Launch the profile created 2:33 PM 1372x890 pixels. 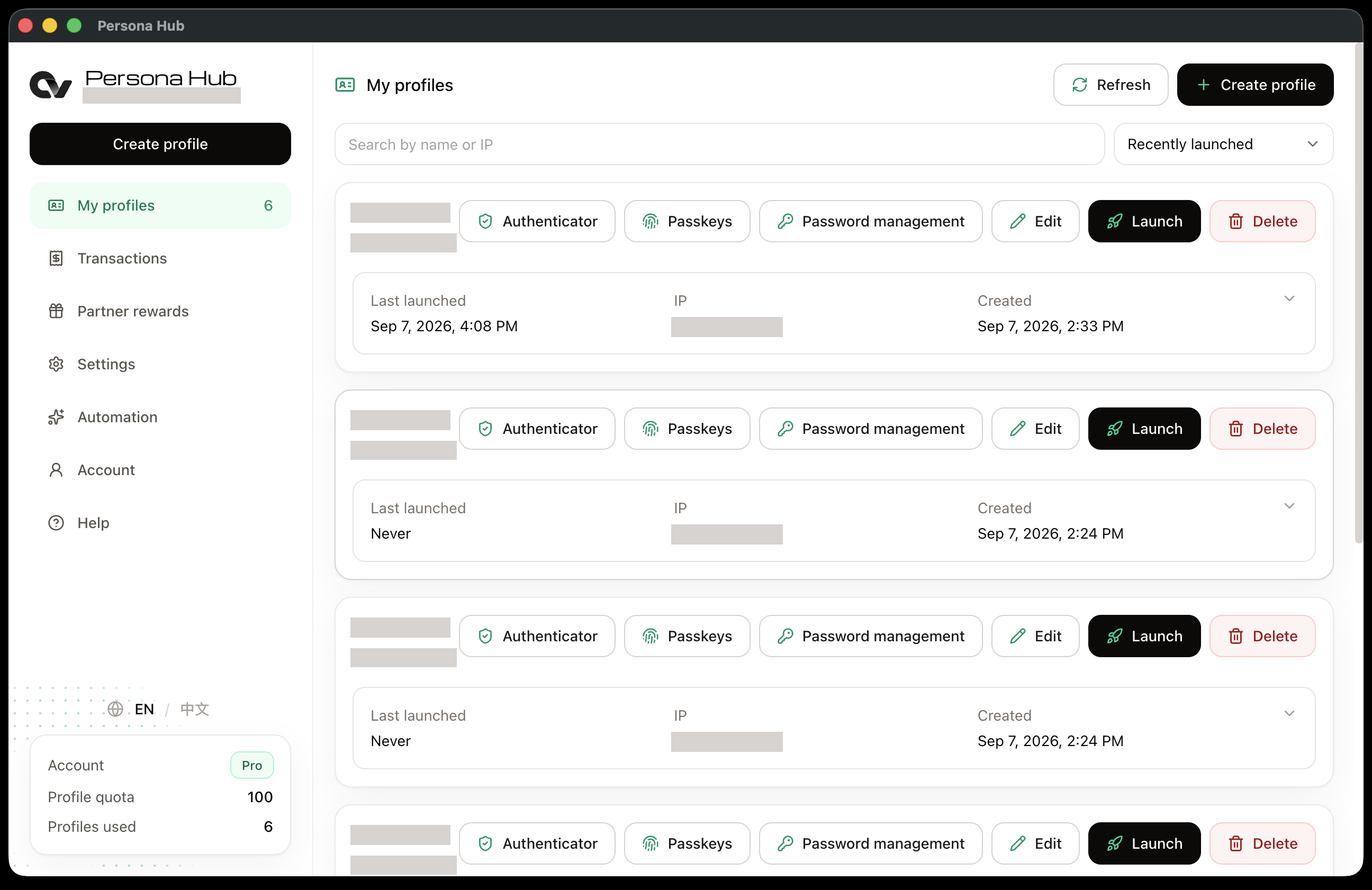1144,221
